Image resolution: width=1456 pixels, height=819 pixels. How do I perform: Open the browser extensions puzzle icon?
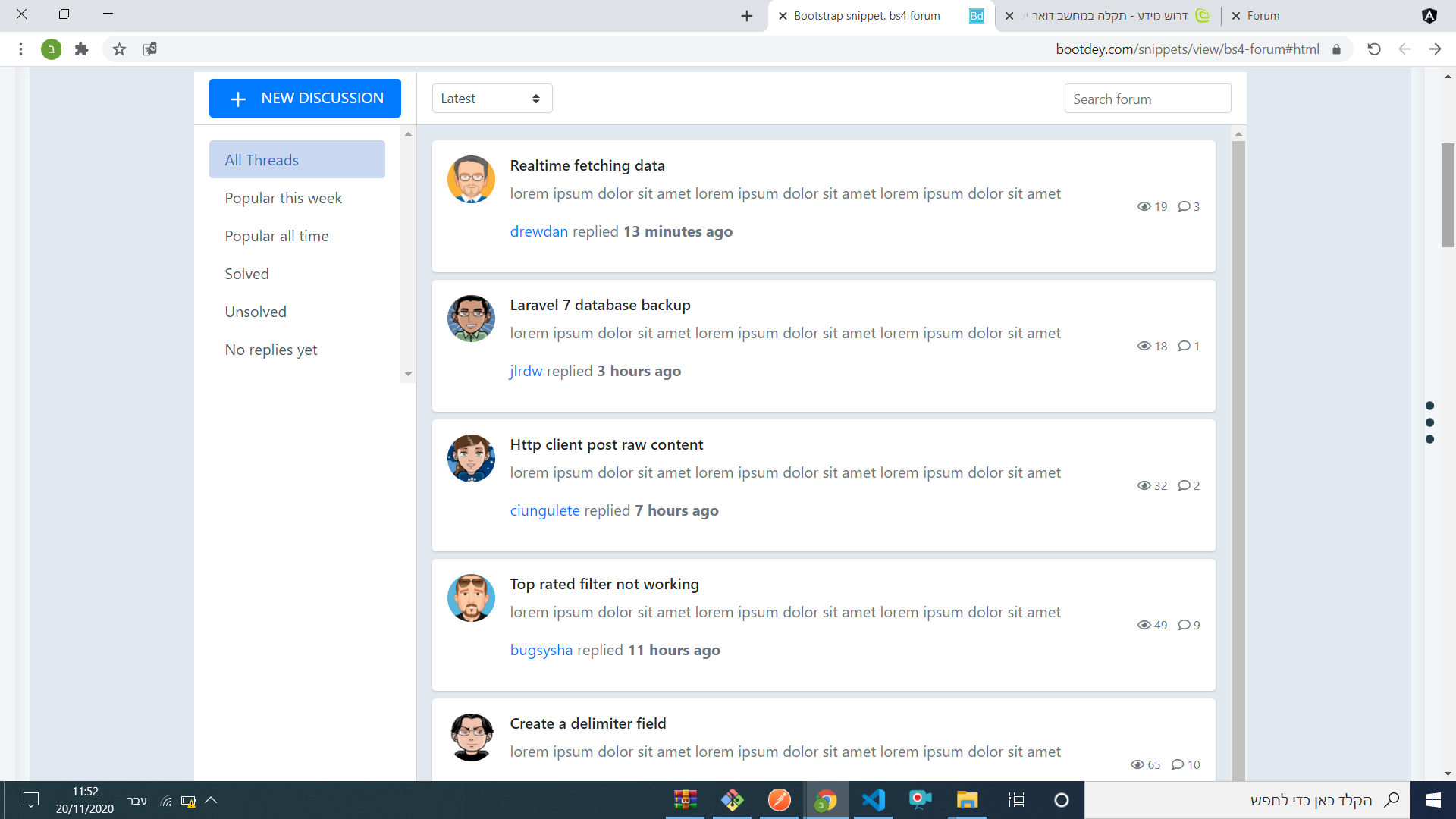[x=82, y=49]
